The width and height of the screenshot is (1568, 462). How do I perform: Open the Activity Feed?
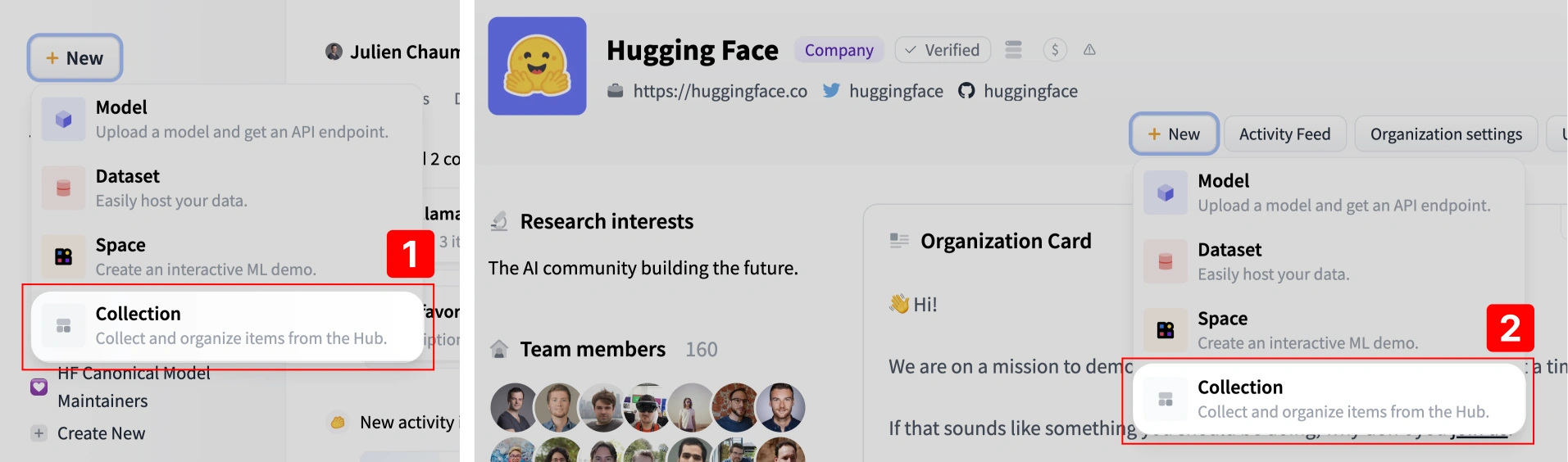(1284, 134)
